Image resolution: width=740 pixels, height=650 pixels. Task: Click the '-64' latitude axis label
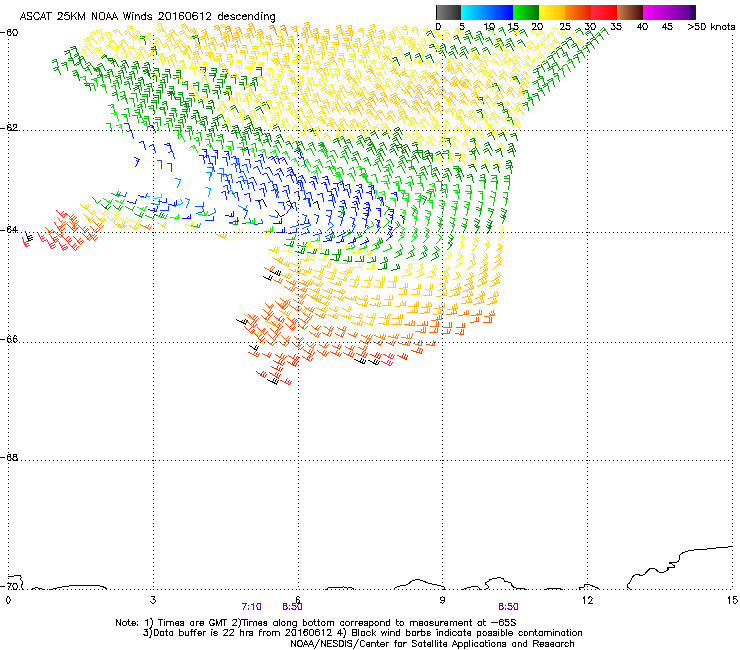coord(9,229)
